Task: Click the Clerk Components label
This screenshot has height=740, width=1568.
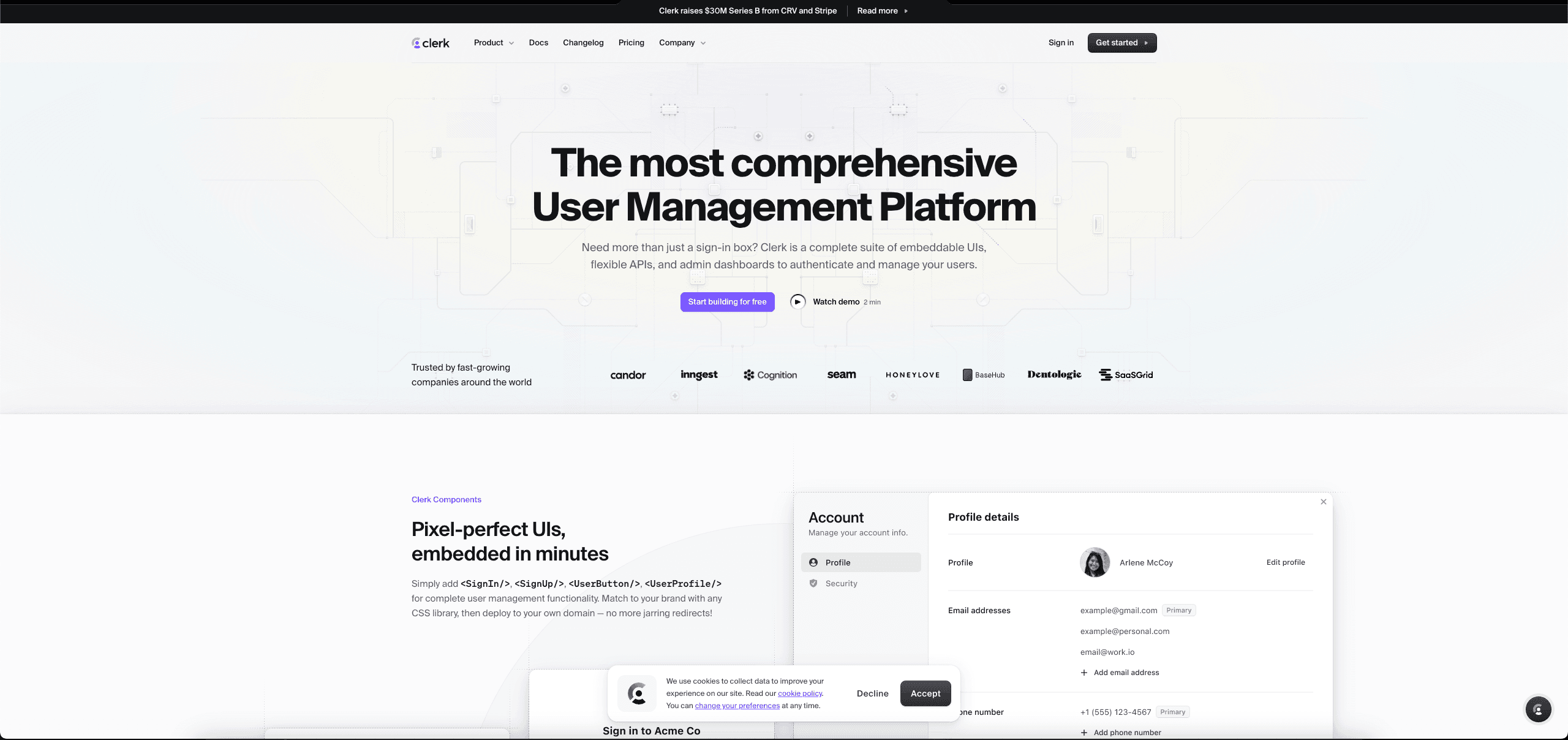Action: click(447, 500)
